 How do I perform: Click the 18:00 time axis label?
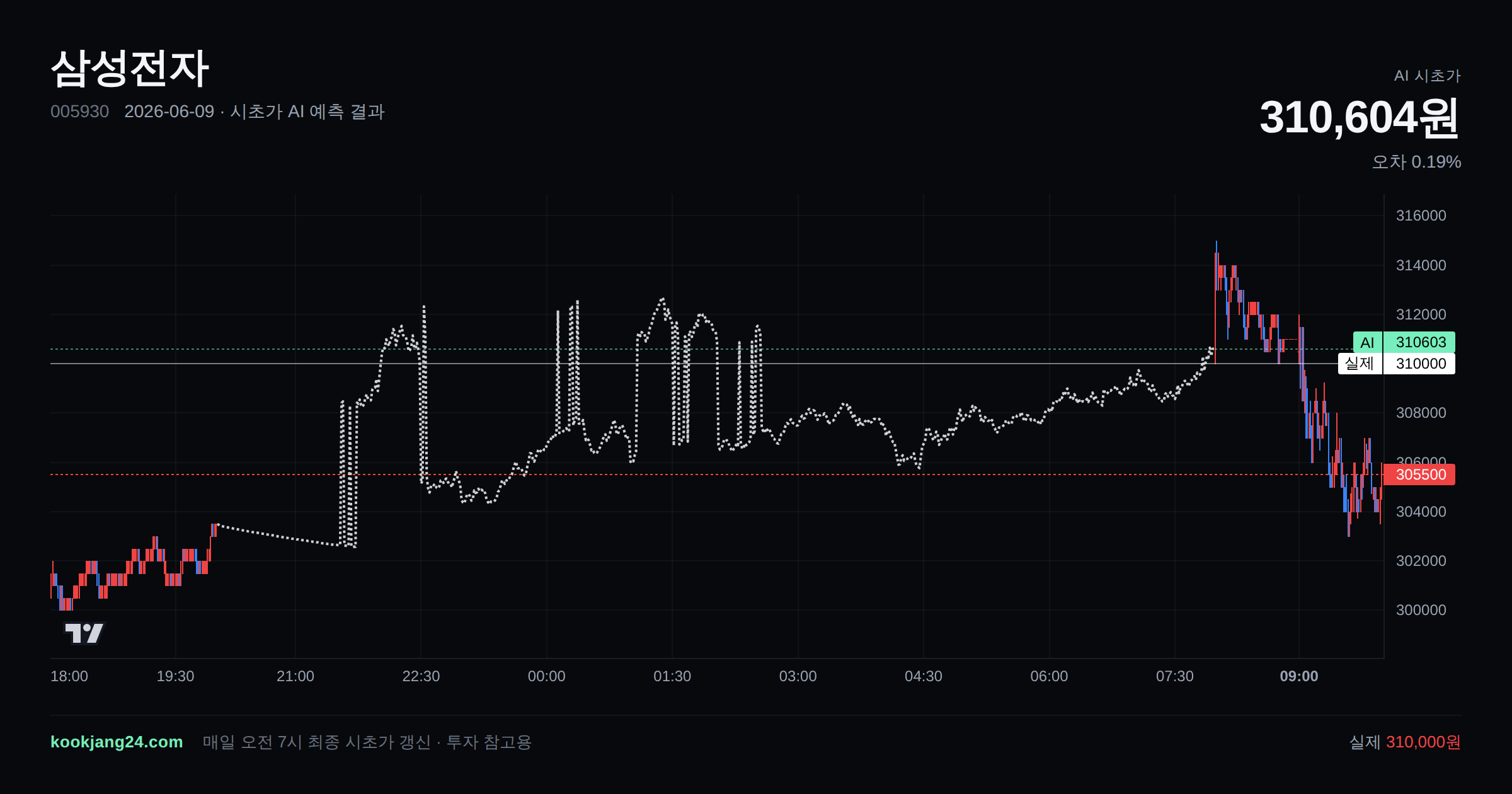tap(69, 676)
